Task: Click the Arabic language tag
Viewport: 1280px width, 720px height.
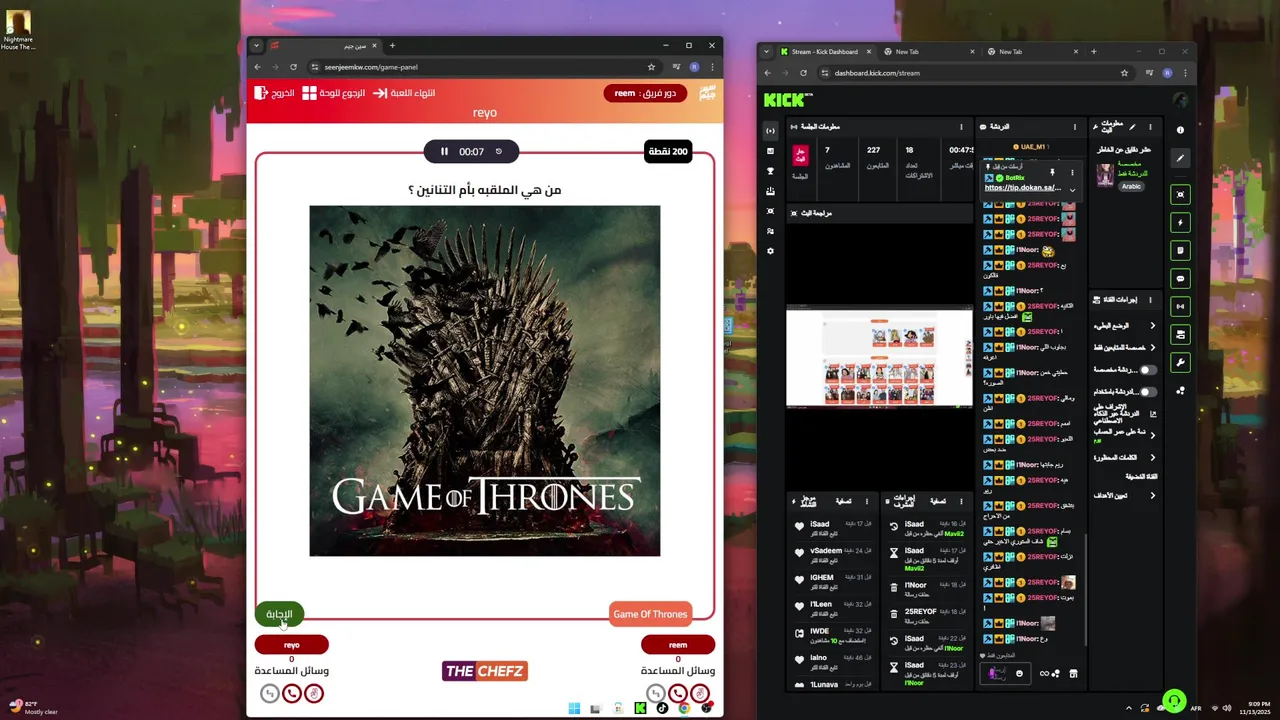Action: tap(1131, 186)
